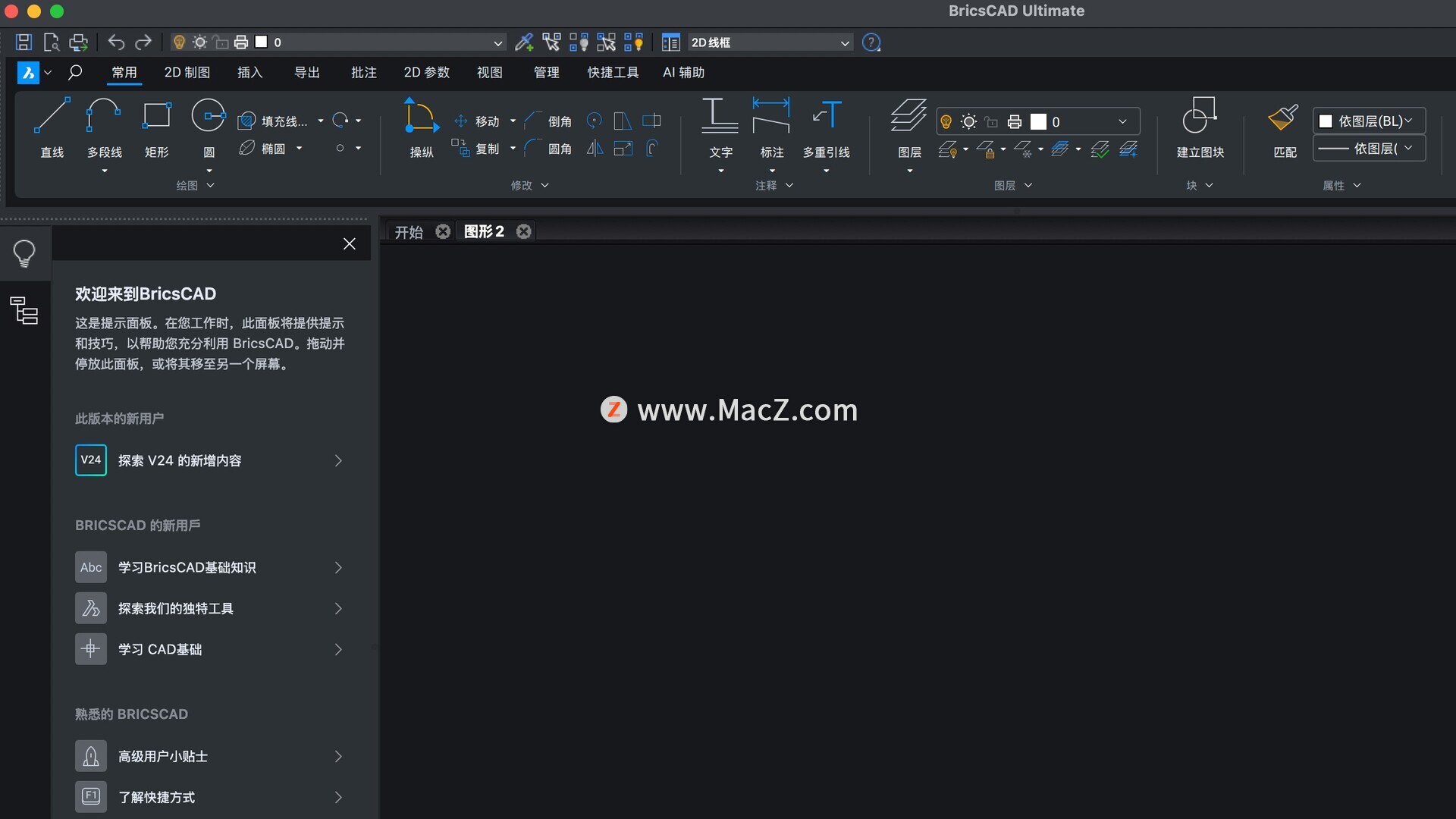Choose the Rectangle (矩形) tool

coord(156,117)
